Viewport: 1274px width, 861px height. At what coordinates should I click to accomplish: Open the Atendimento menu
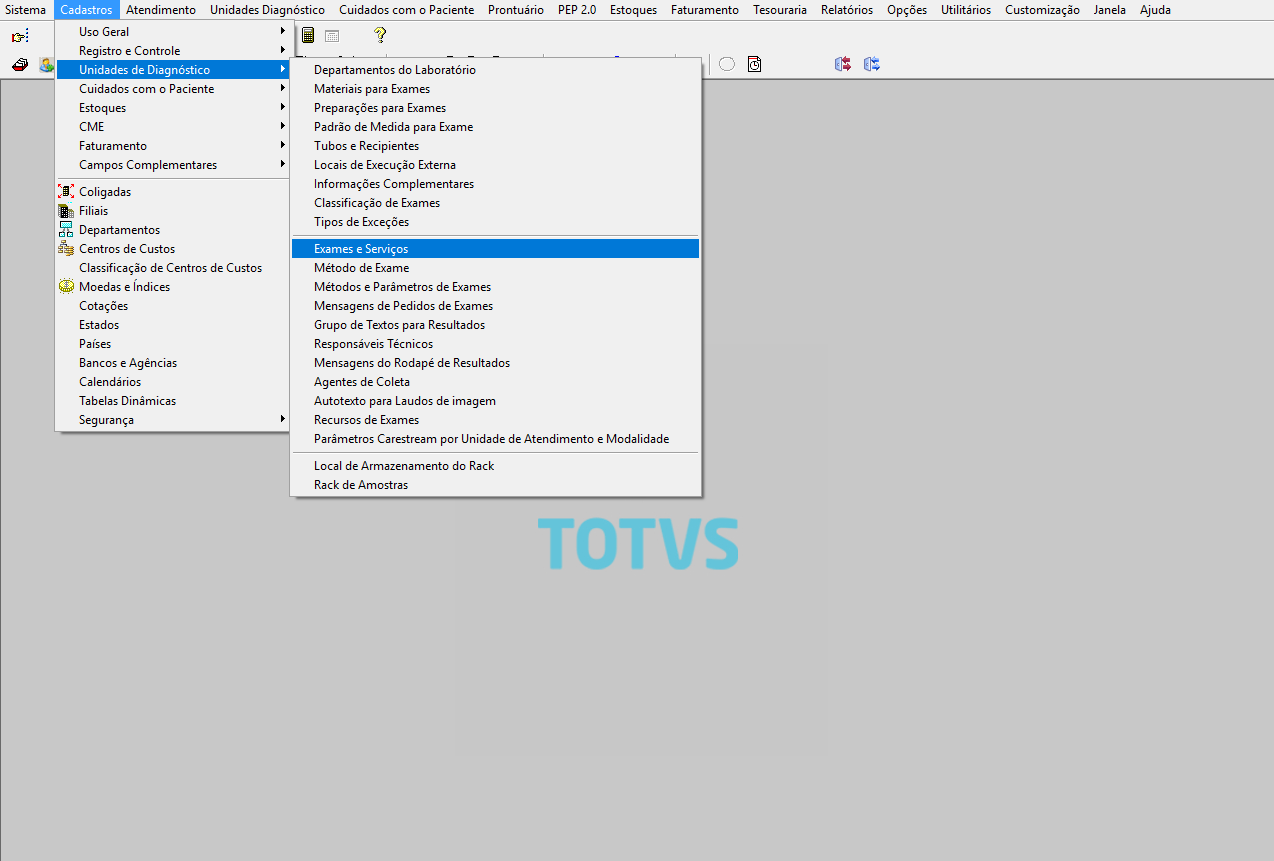161,10
